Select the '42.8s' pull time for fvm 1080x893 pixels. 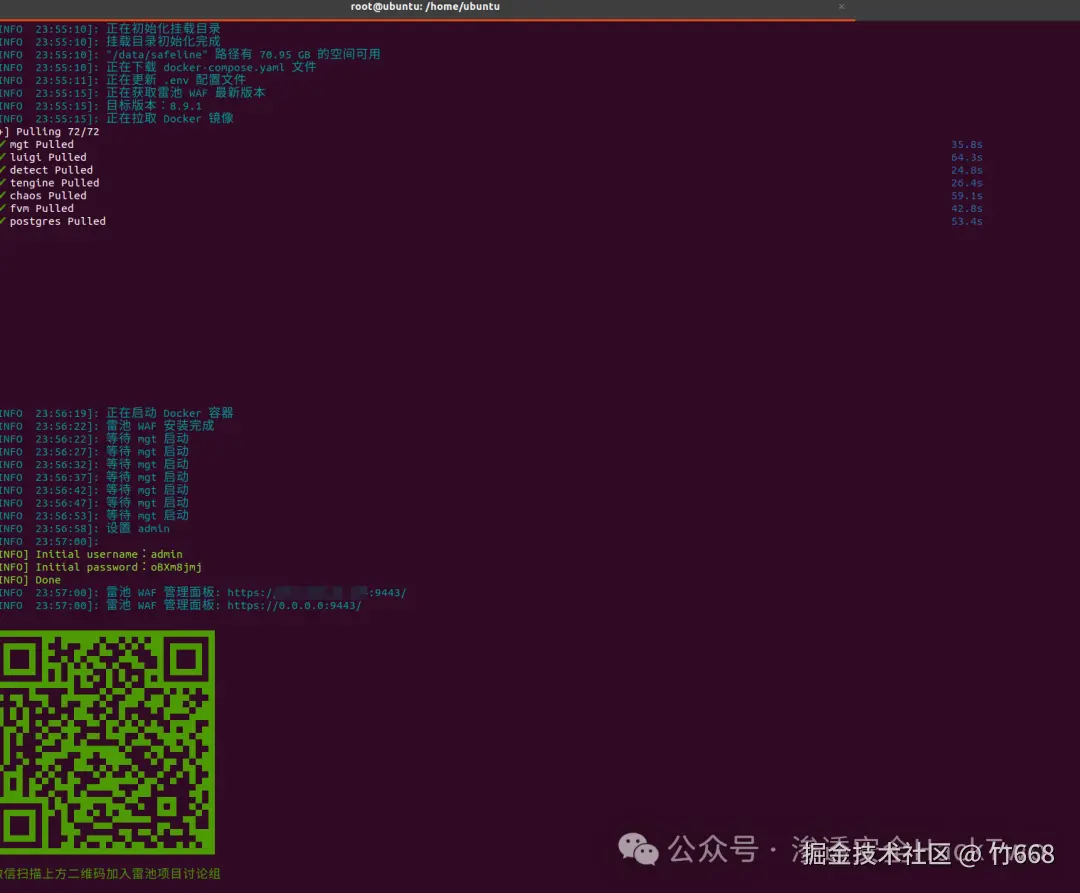[x=967, y=209]
